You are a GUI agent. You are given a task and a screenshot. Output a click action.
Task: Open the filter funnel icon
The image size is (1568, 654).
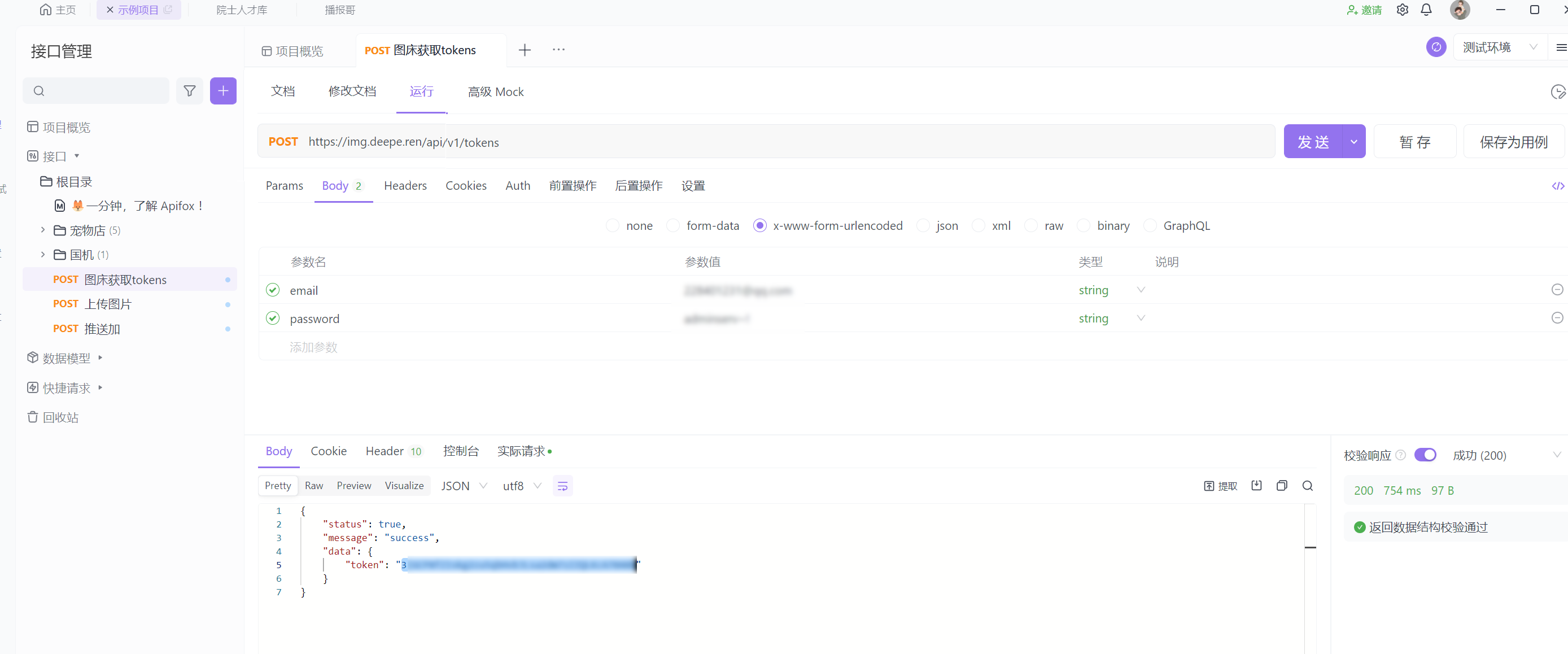[x=190, y=91]
